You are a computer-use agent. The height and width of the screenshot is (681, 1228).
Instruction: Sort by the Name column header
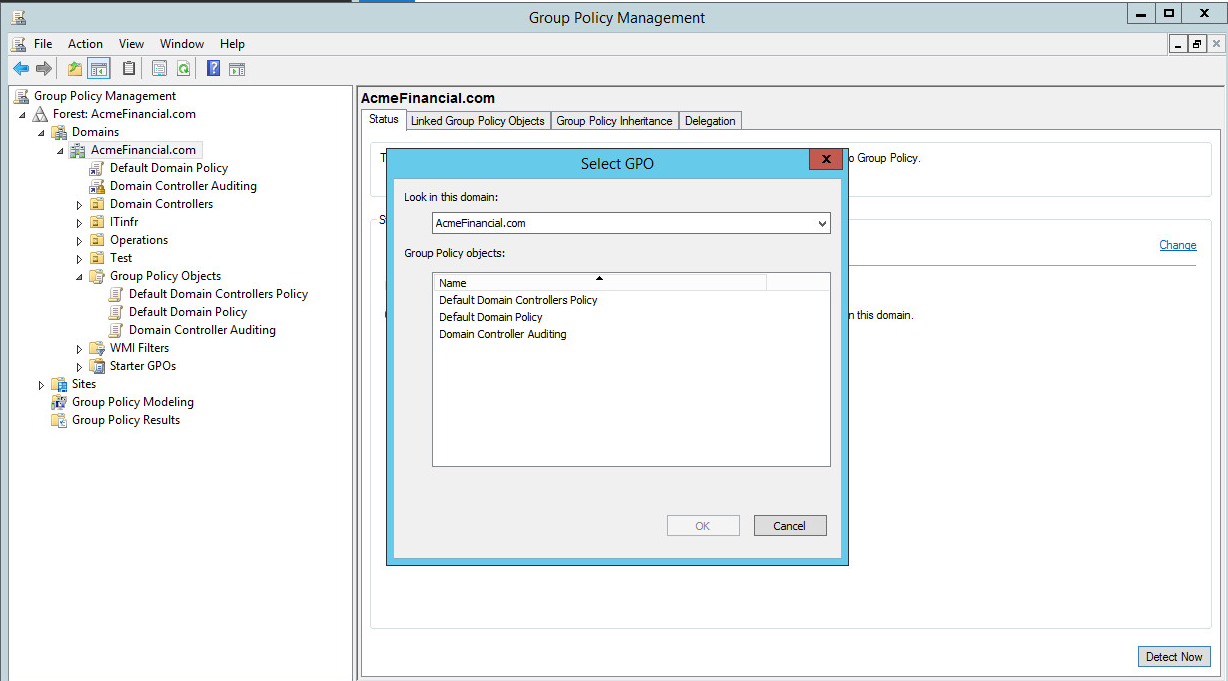pos(599,283)
